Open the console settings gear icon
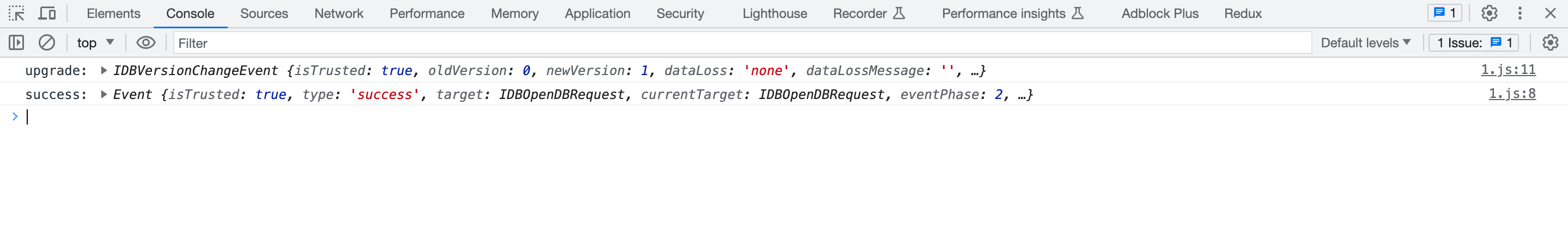The height and width of the screenshot is (235, 1568). 1549,42
